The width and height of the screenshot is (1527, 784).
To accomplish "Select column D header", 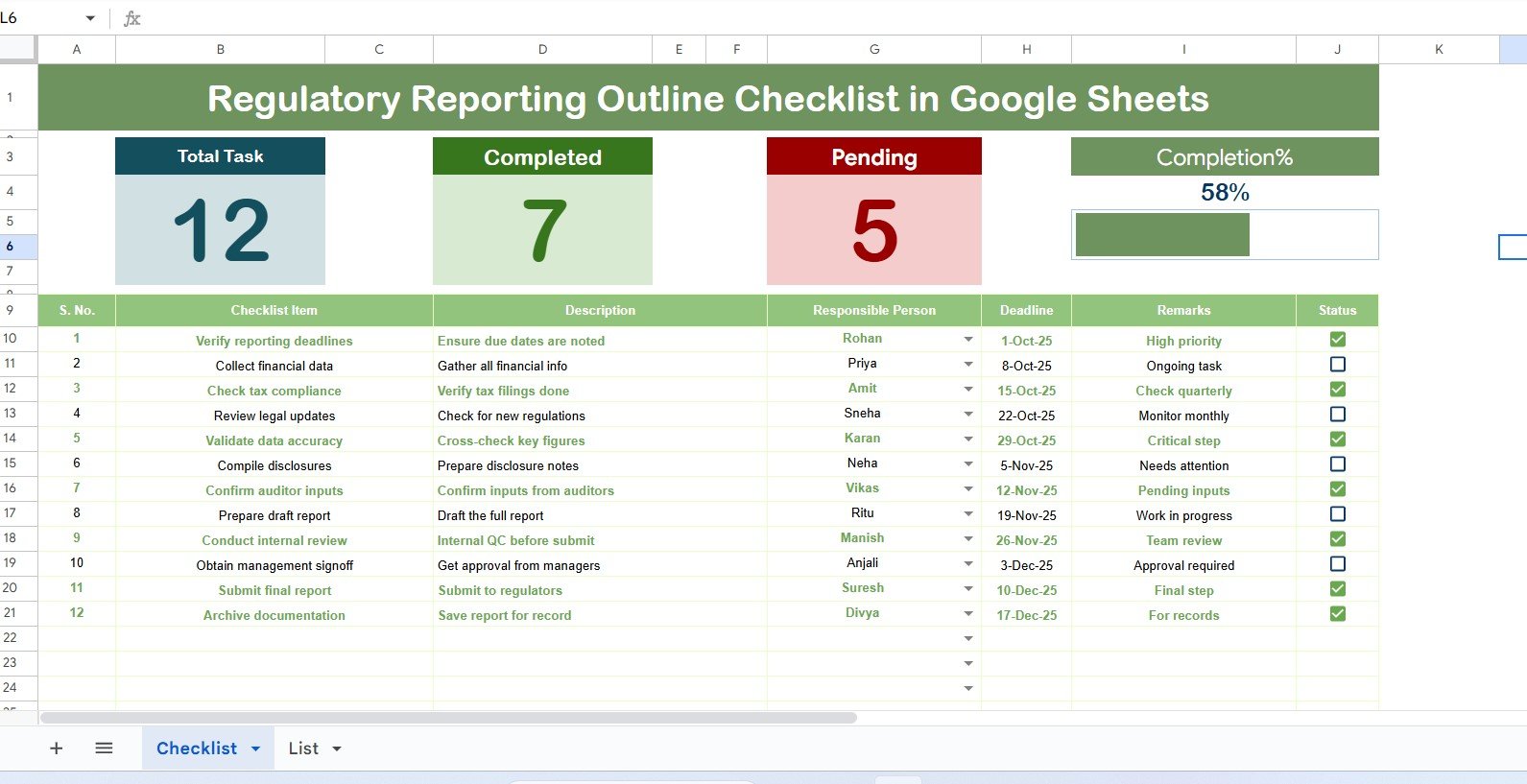I will 542,49.
